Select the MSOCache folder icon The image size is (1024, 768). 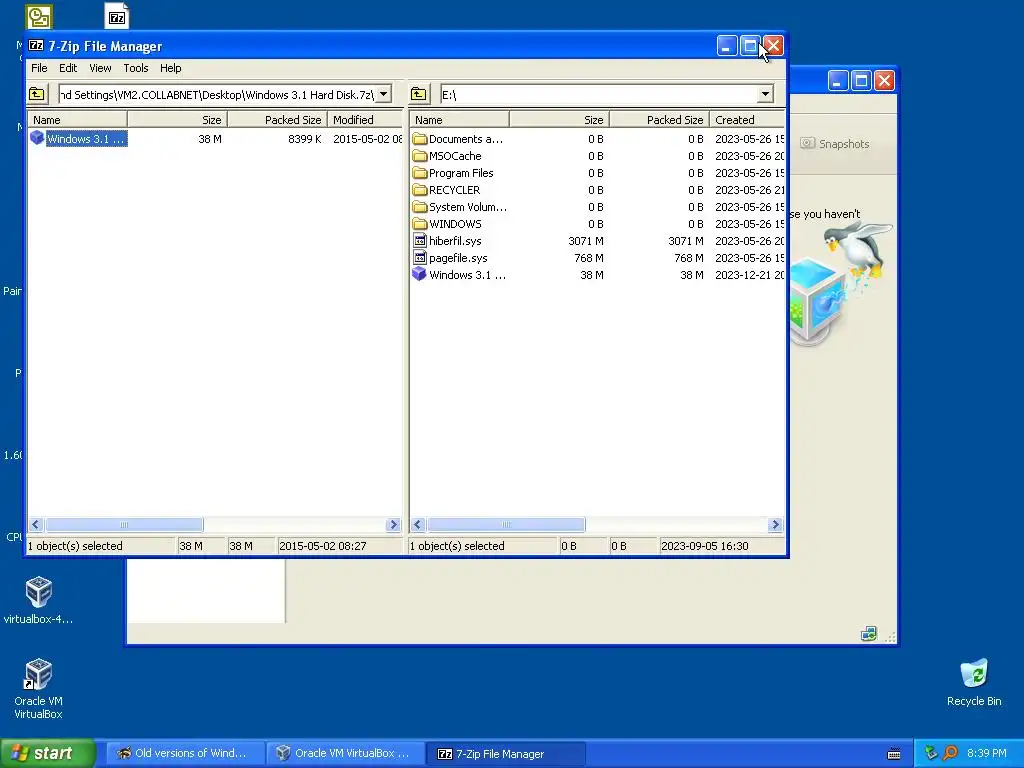pos(420,156)
